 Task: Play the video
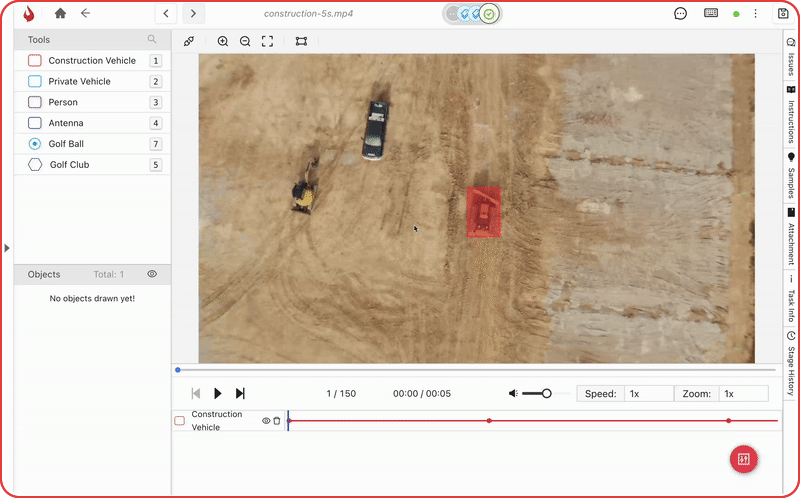coord(218,394)
